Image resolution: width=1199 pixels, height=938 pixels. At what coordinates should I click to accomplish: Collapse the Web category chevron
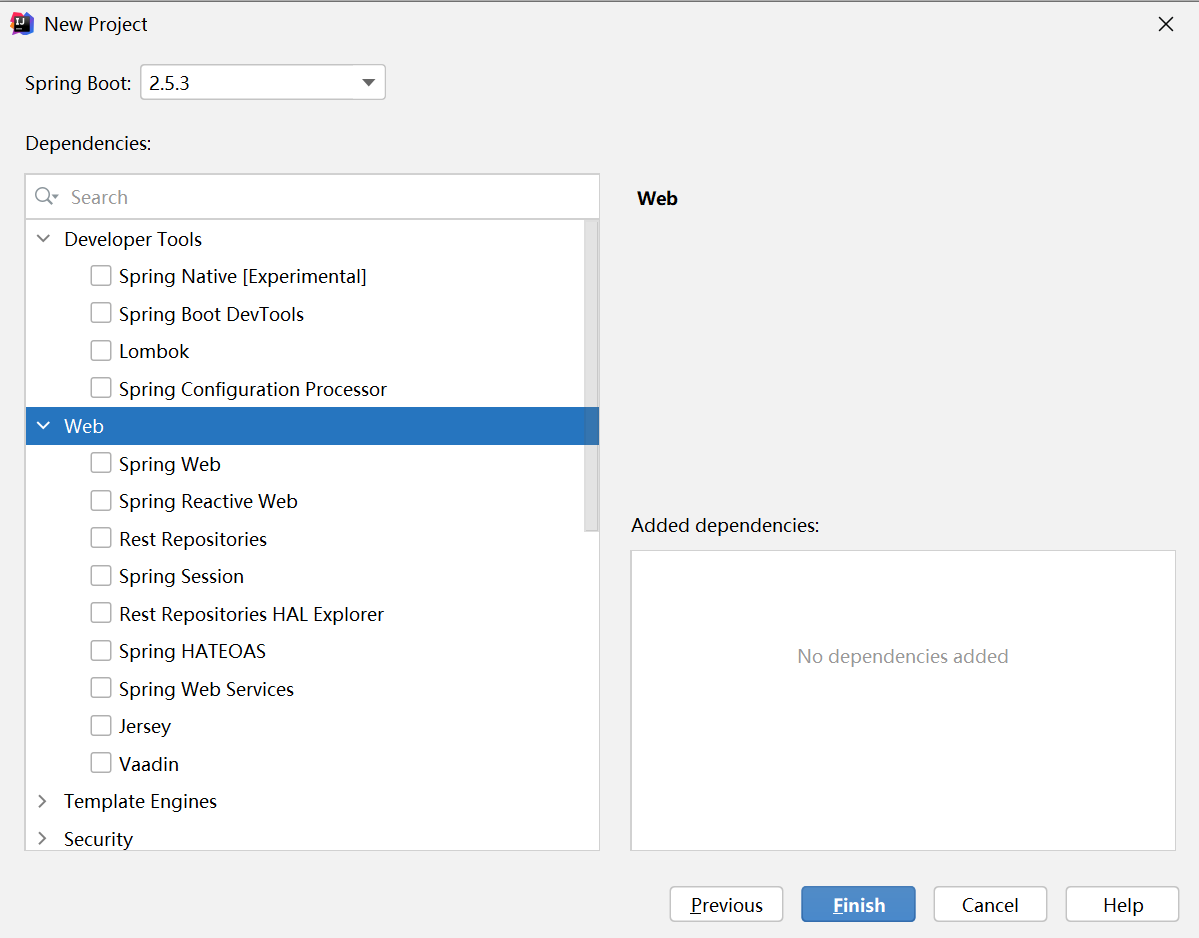(44, 426)
